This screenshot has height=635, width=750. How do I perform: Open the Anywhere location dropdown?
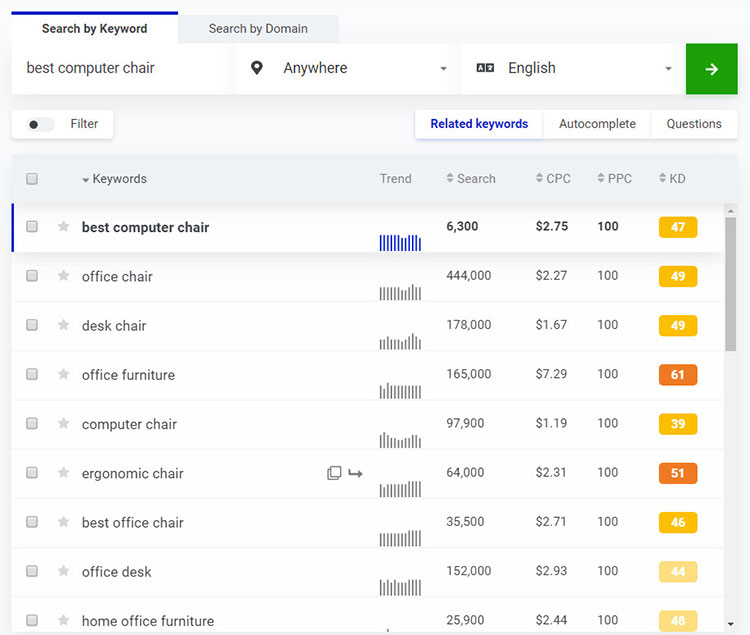pyautogui.click(x=347, y=69)
